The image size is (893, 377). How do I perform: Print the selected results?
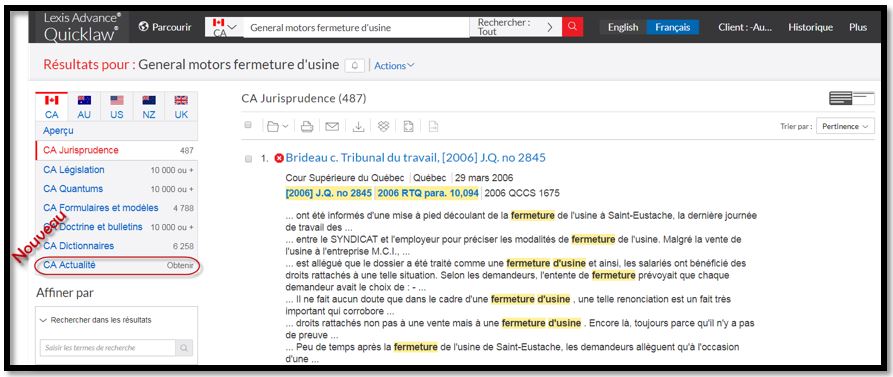(307, 126)
